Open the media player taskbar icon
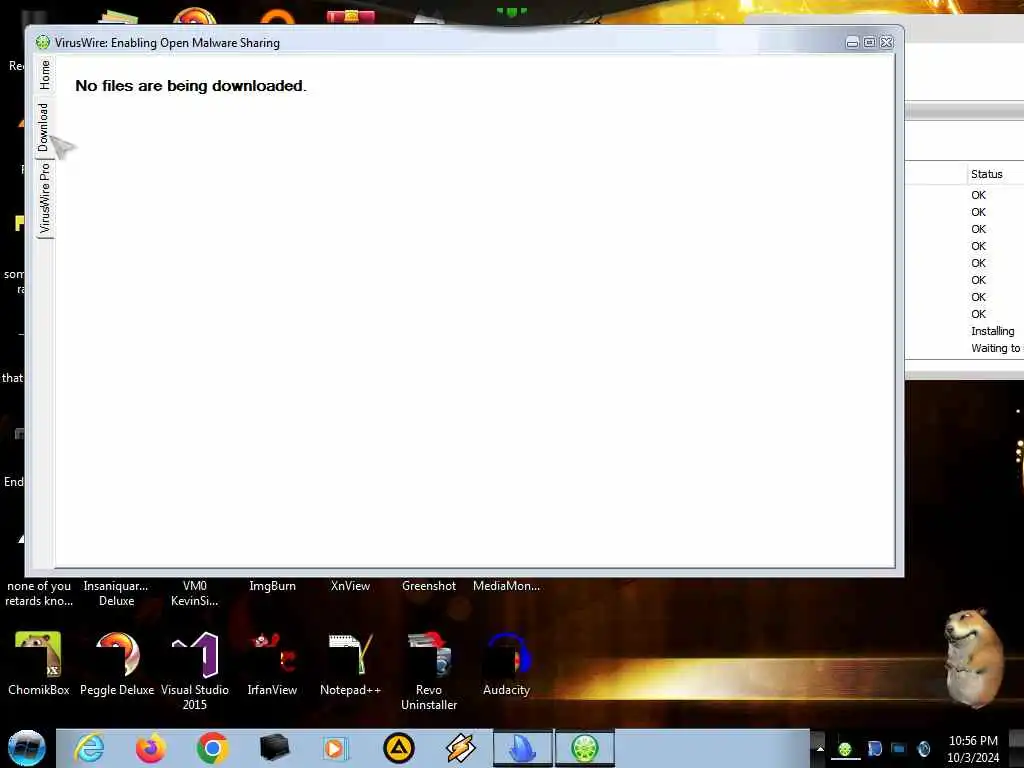Screen dimensions: 1024x768 click(x=335, y=748)
